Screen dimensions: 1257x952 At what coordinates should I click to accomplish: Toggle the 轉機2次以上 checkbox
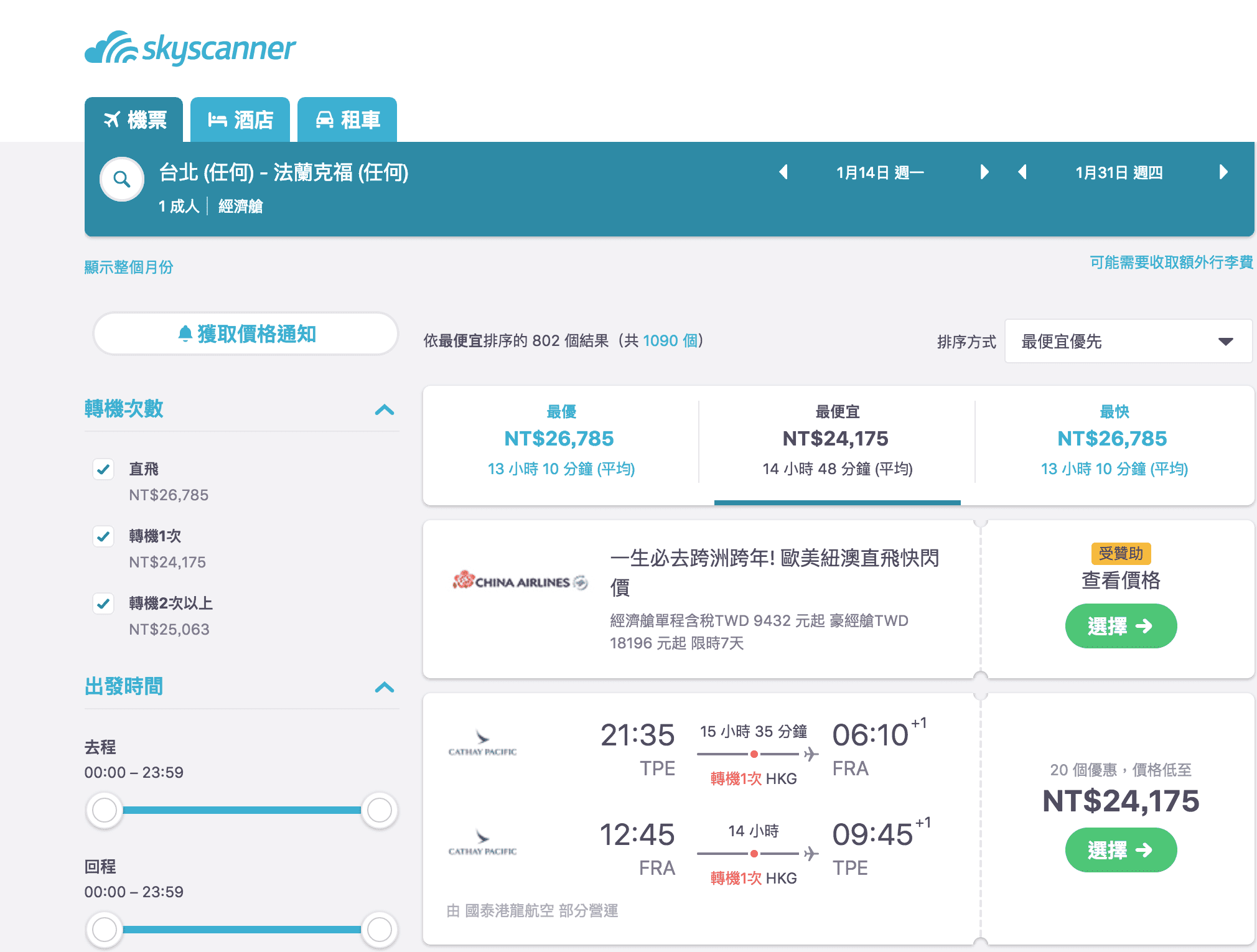(x=103, y=604)
